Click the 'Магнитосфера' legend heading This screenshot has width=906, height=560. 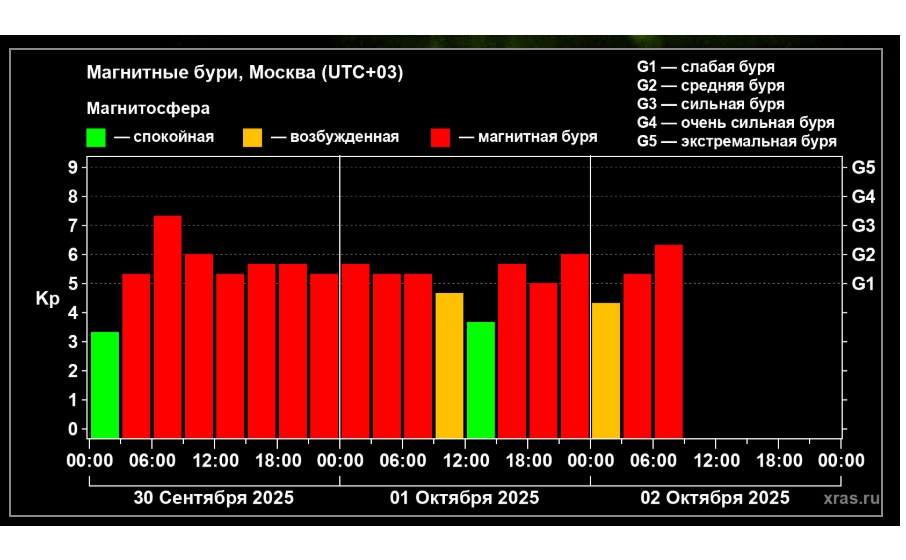point(148,108)
